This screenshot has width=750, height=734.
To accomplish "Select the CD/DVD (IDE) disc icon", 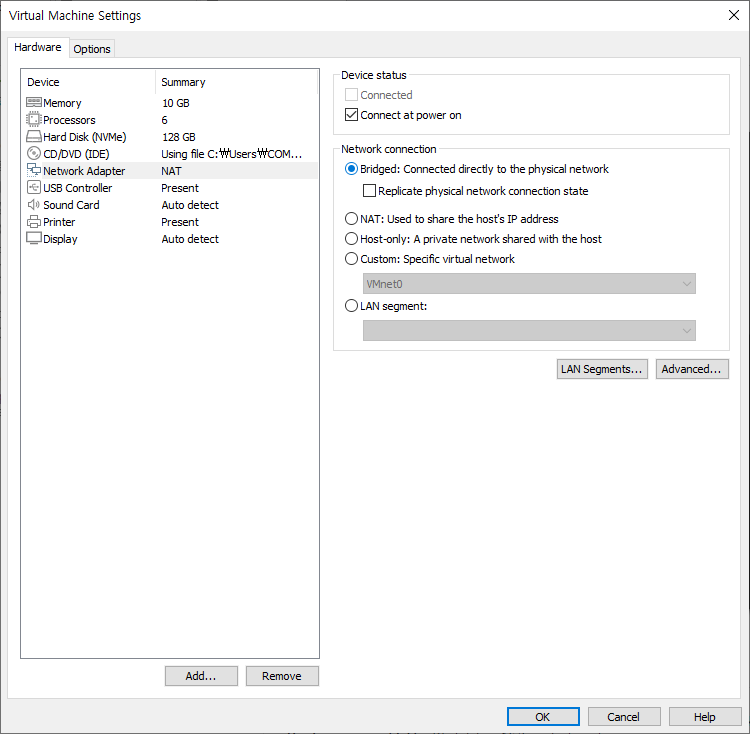I will (34, 153).
